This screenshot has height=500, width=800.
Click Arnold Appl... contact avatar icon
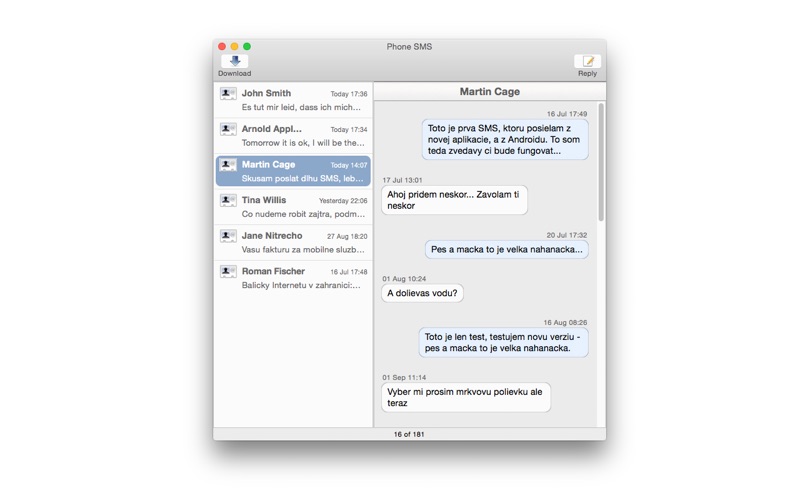[x=228, y=129]
